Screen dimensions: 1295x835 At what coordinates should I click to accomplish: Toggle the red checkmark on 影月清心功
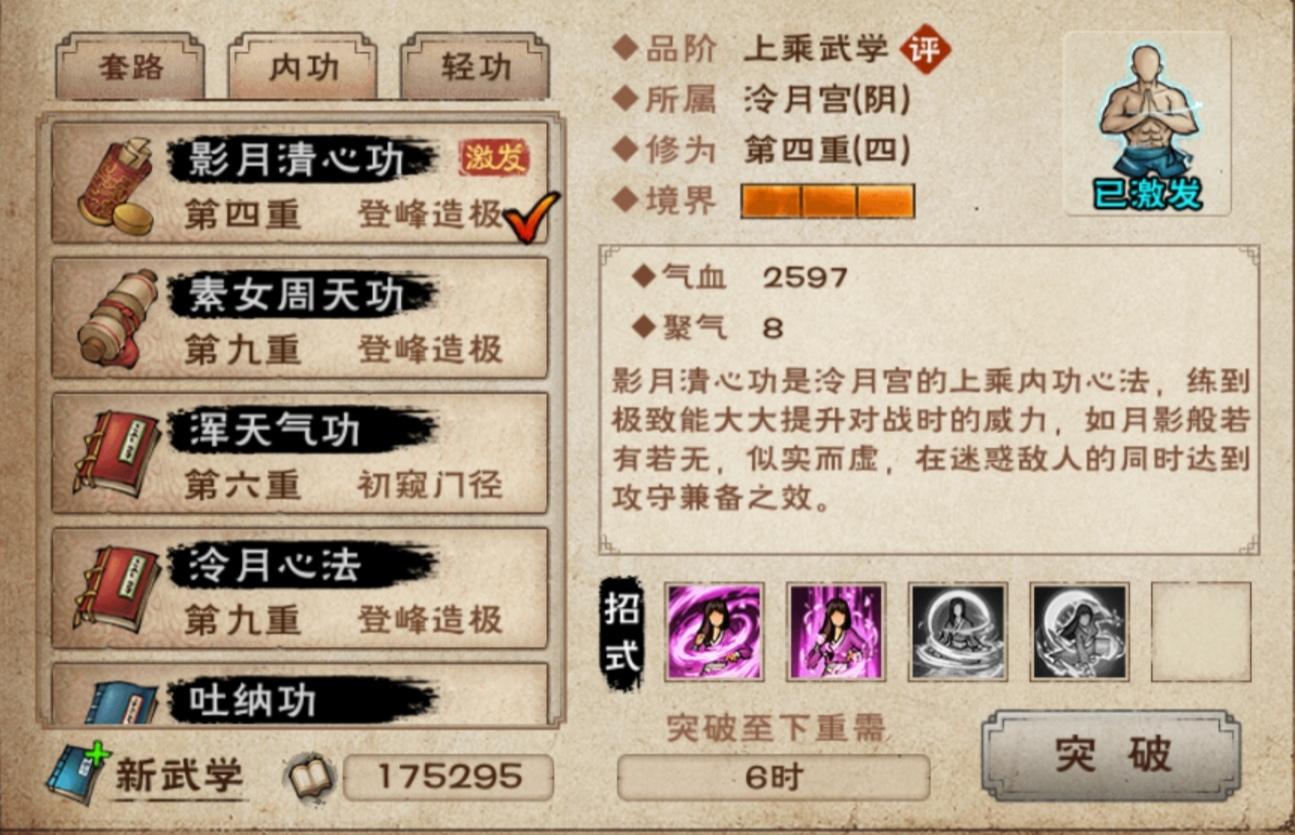[531, 217]
